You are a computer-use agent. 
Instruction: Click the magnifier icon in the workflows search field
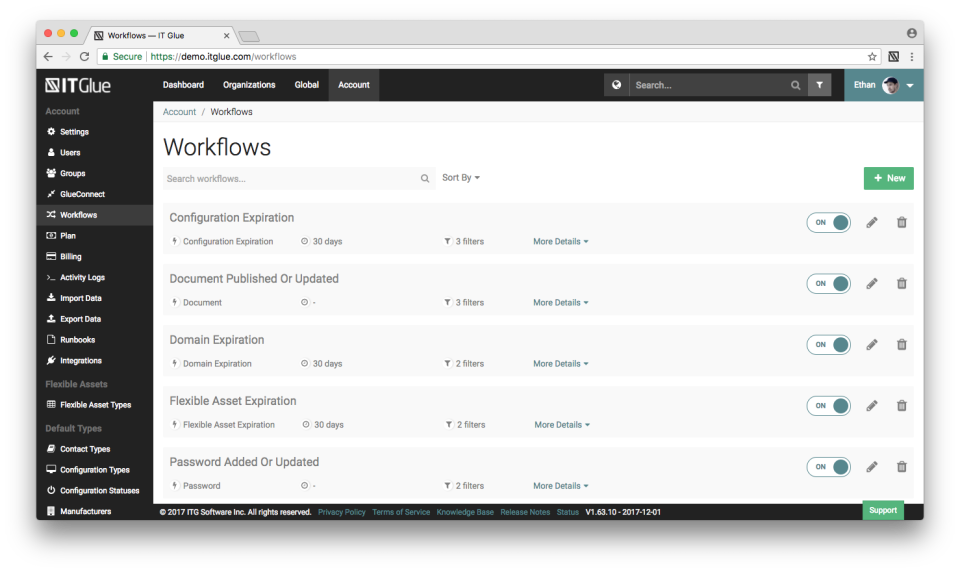coord(425,179)
